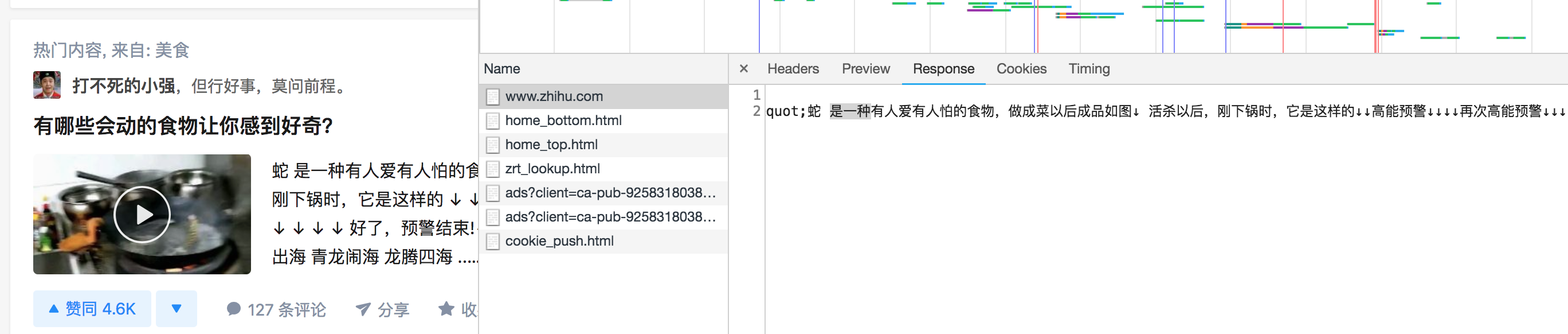Click the first ads?client request icon
Image resolution: width=1568 pixels, height=334 pixels.
pyautogui.click(x=492, y=193)
